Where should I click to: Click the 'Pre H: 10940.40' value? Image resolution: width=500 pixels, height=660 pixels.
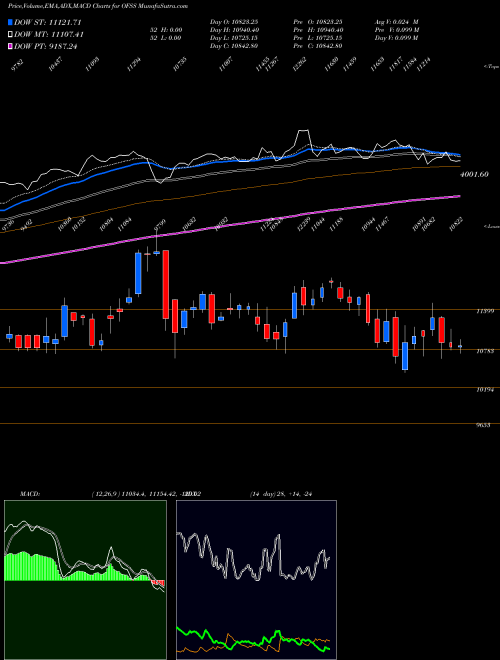[x=317, y=30]
